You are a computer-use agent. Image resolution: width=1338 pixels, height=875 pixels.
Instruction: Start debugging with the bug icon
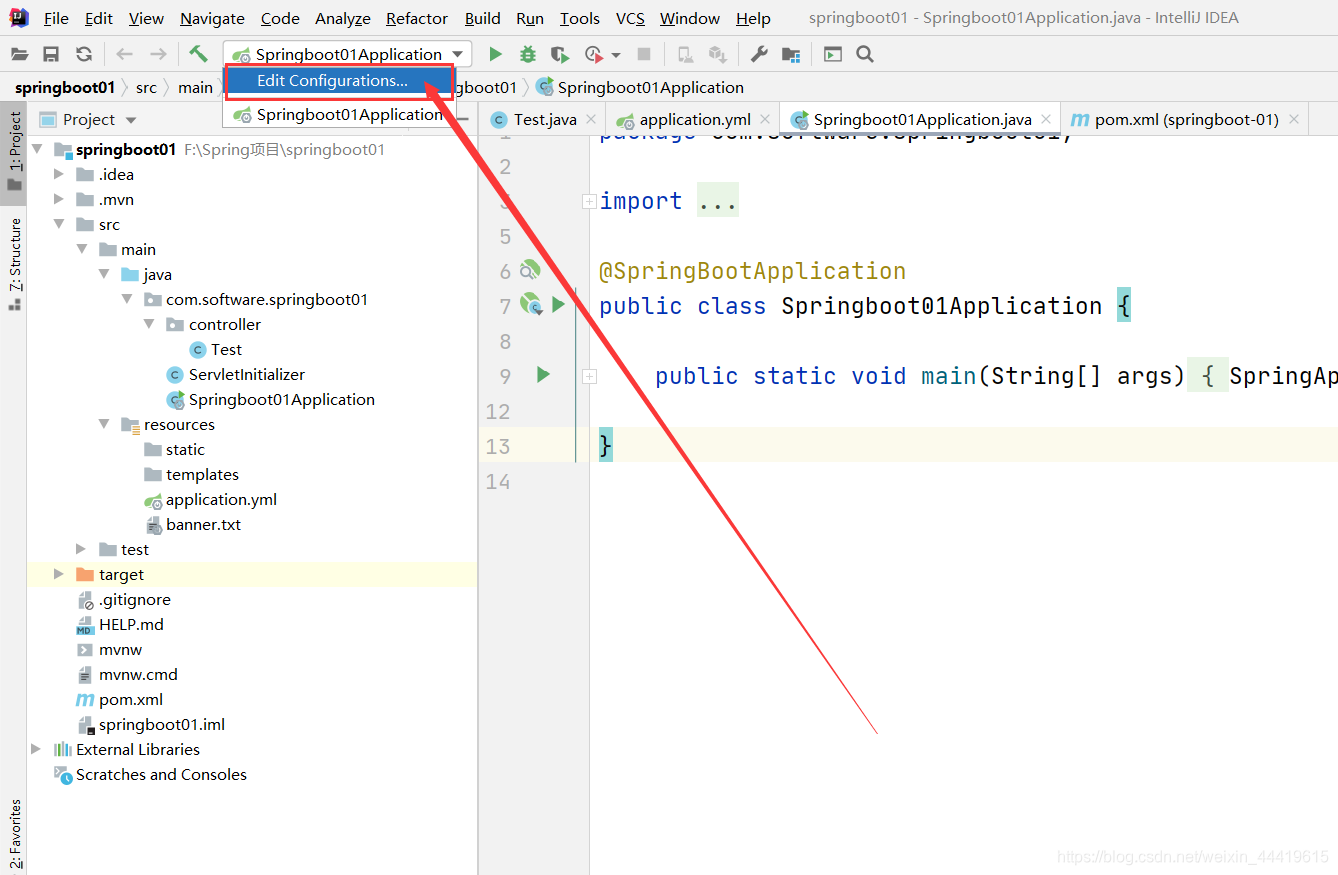[528, 54]
